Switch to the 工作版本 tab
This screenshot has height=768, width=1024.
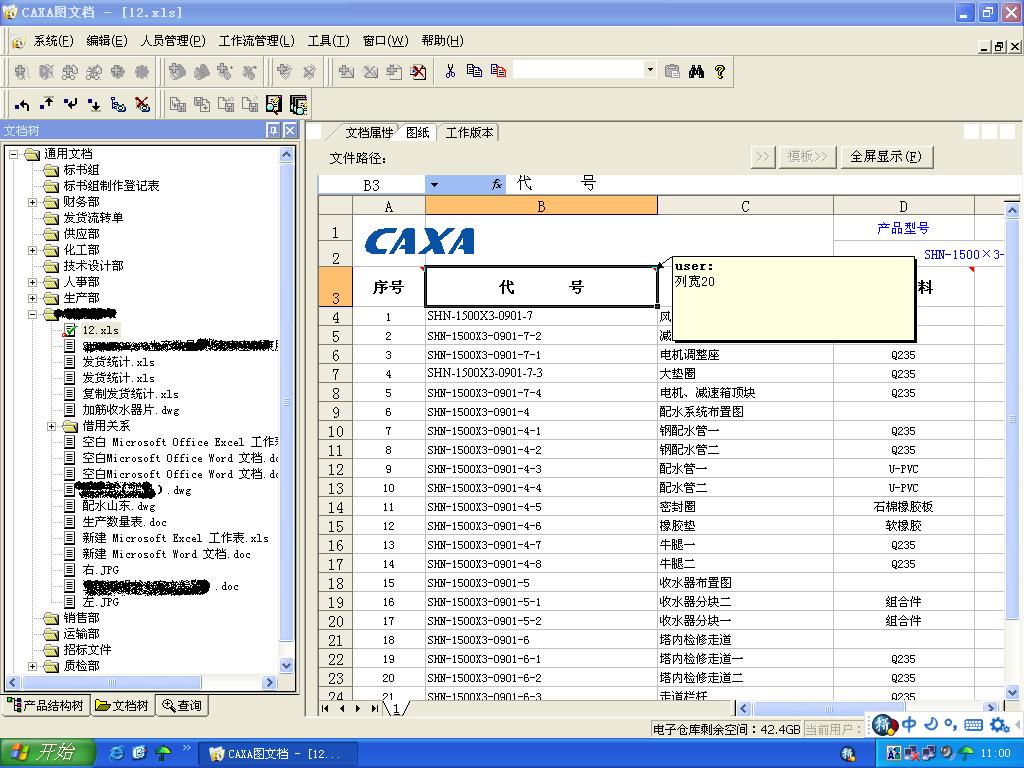pos(469,133)
